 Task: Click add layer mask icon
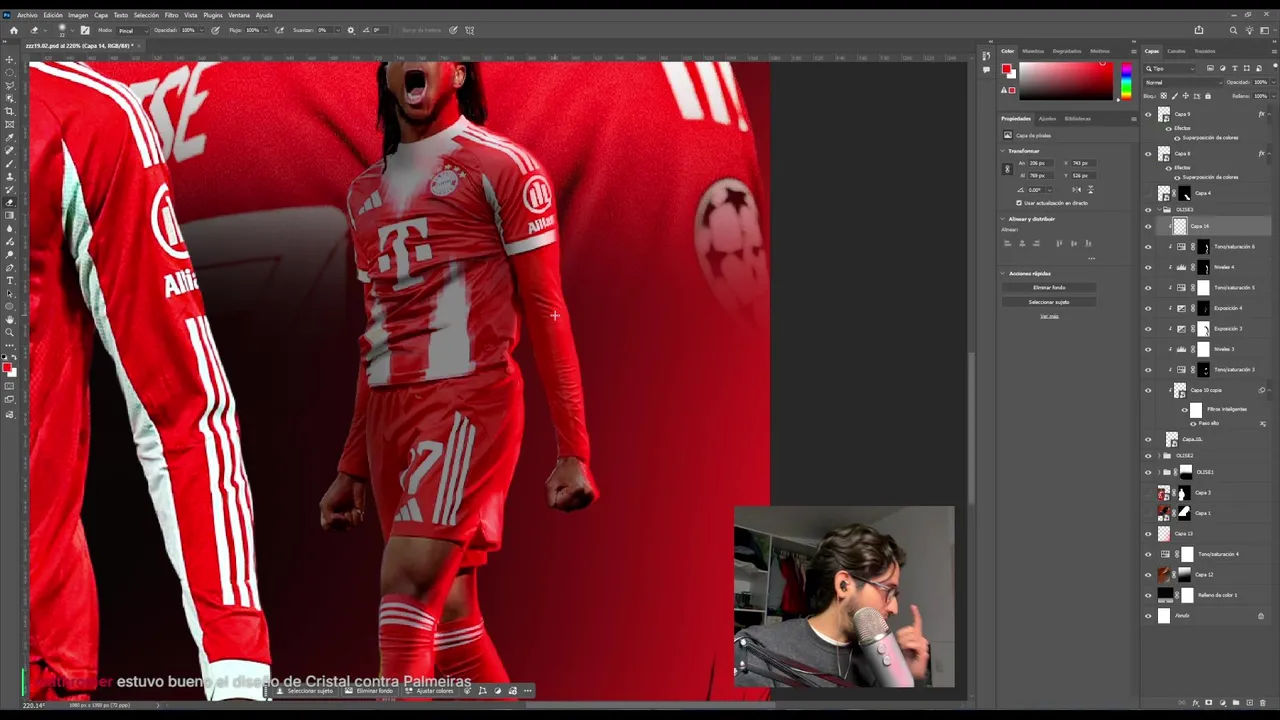tap(1209, 703)
